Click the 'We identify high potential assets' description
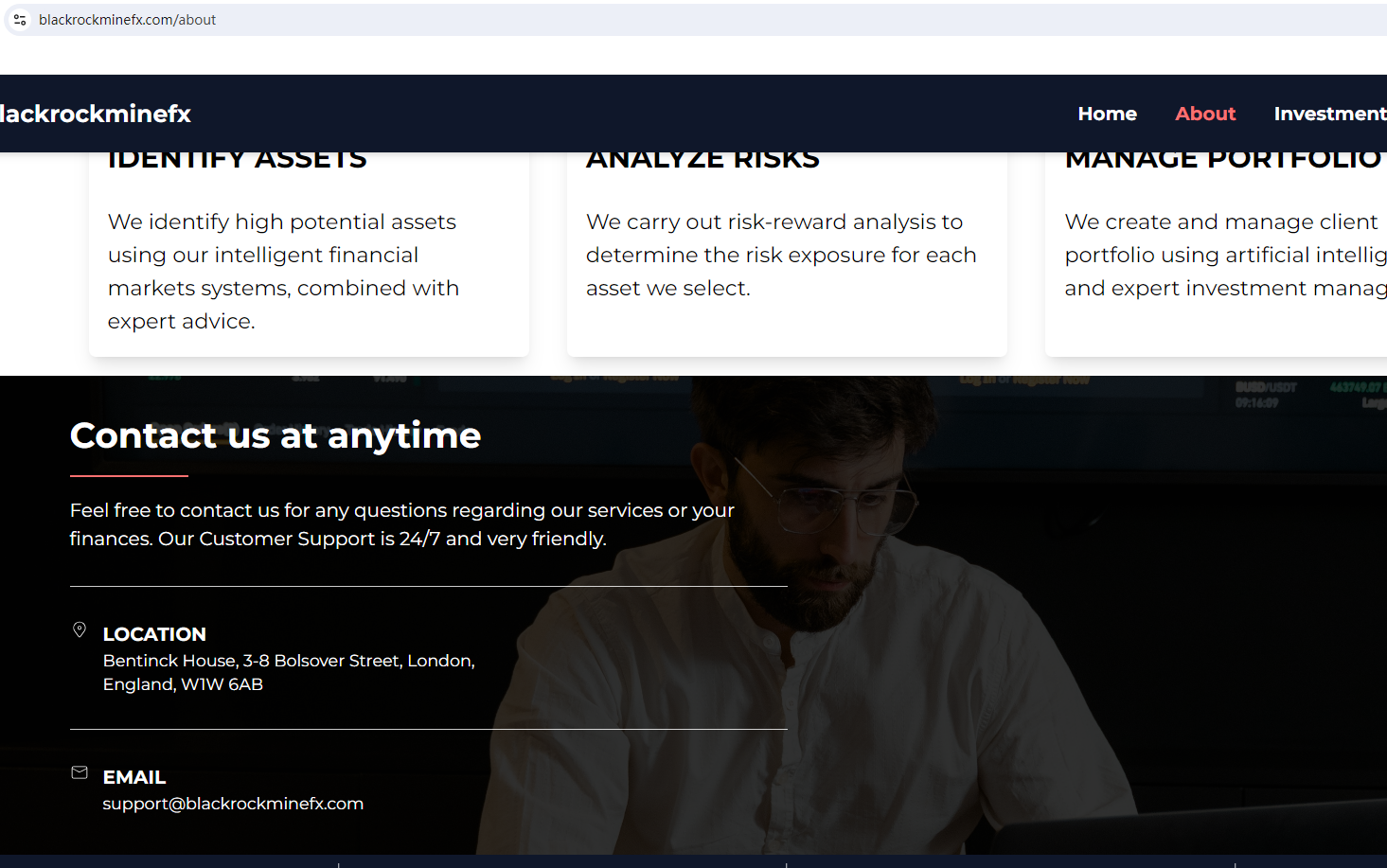This screenshot has width=1387, height=868. point(283,272)
